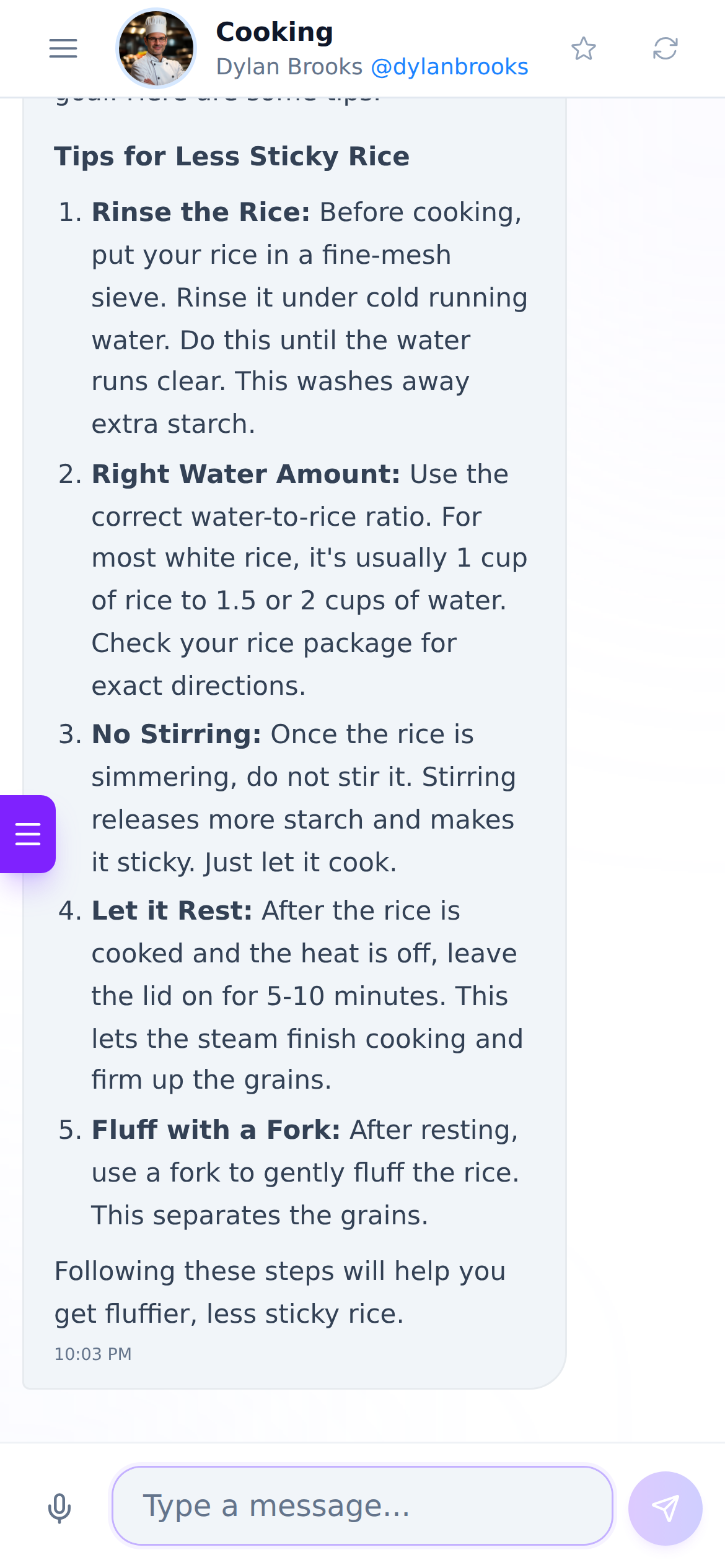Screen dimensions: 725x1568
Task: Activate the microphone voice input
Action: tap(59, 1508)
